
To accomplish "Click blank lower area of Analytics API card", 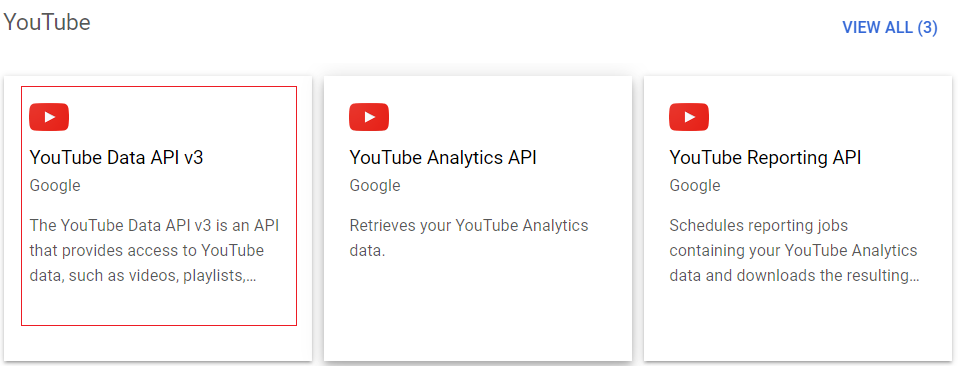I will [478, 314].
